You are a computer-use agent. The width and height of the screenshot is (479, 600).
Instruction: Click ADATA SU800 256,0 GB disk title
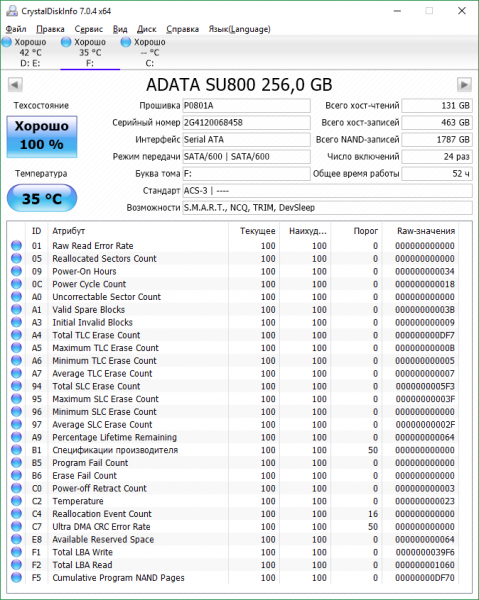pos(239,85)
